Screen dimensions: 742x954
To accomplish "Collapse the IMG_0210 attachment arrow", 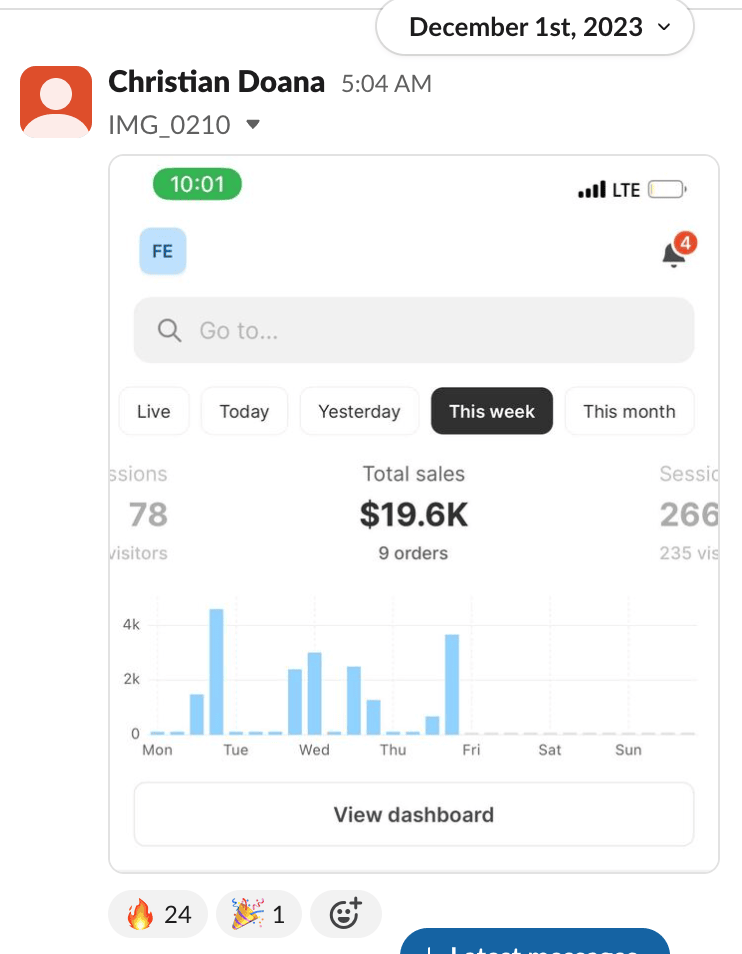I will pyautogui.click(x=253, y=125).
